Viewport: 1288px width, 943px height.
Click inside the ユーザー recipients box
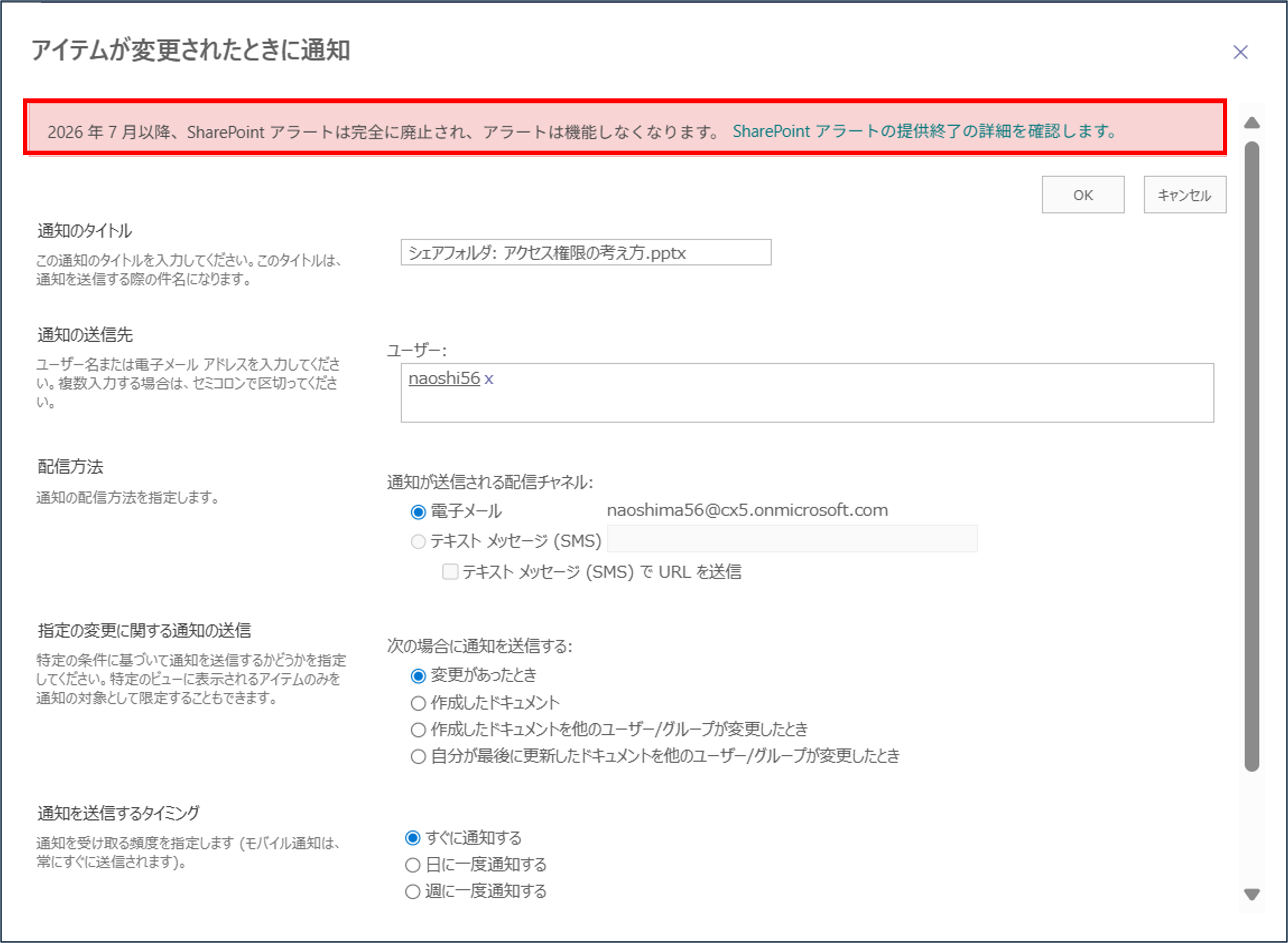[x=807, y=393]
